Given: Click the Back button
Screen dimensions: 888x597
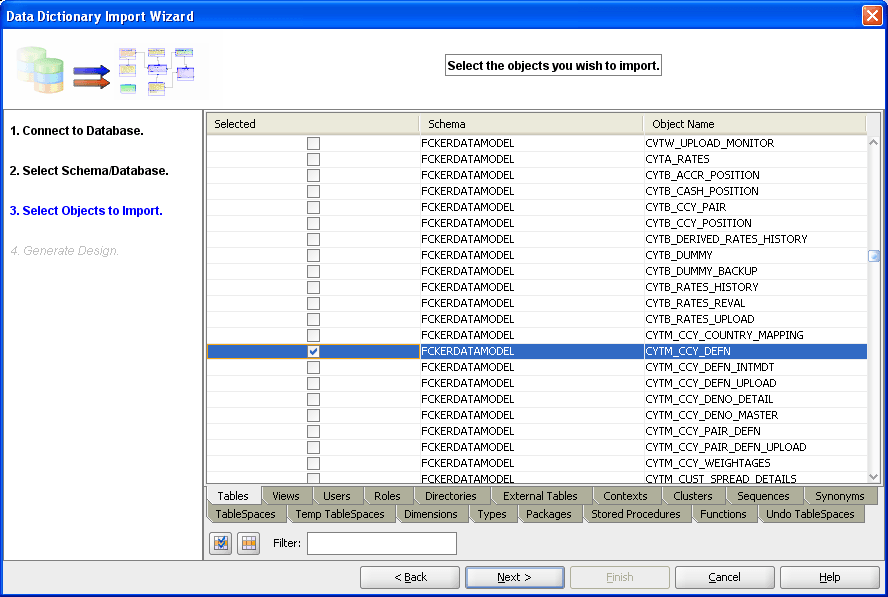Looking at the screenshot, I should click(410, 577).
